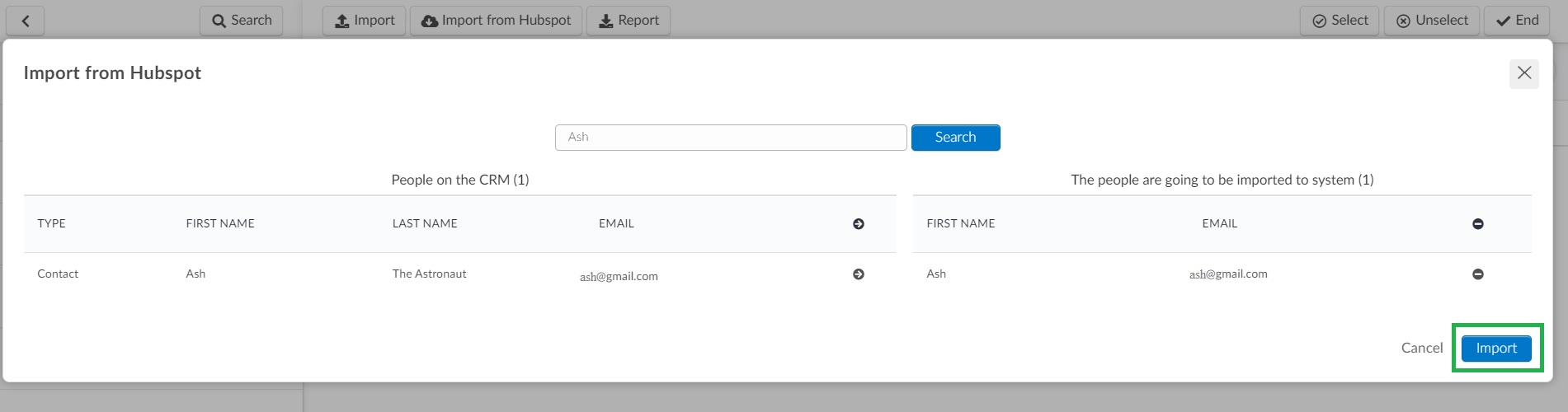Click the Import toolbar button with upload icon
This screenshot has height=412, width=1568.
[x=364, y=21]
